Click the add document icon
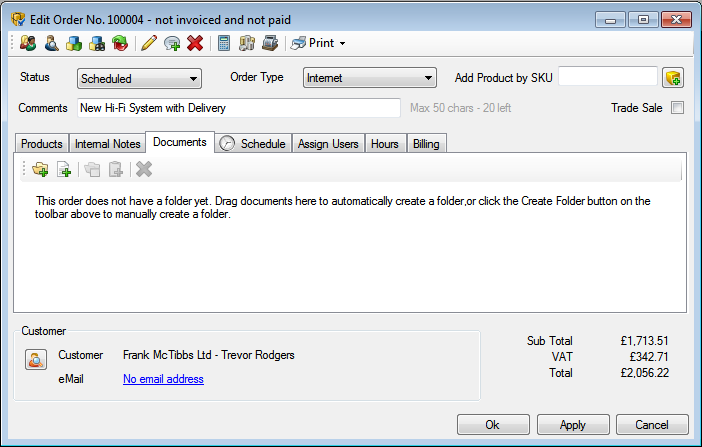Image resolution: width=702 pixels, height=447 pixels. point(64,169)
